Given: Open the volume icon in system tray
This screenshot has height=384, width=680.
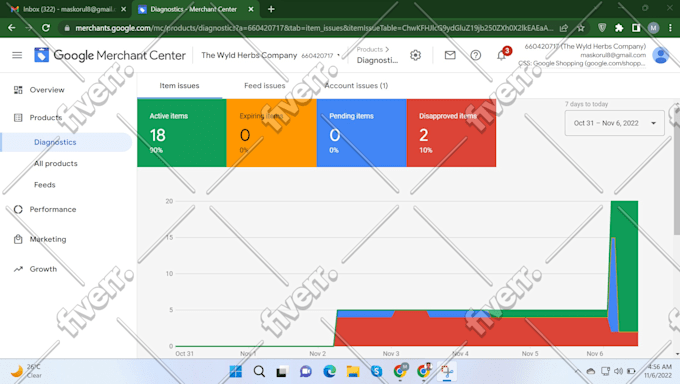Looking at the screenshot, I should pos(618,371).
